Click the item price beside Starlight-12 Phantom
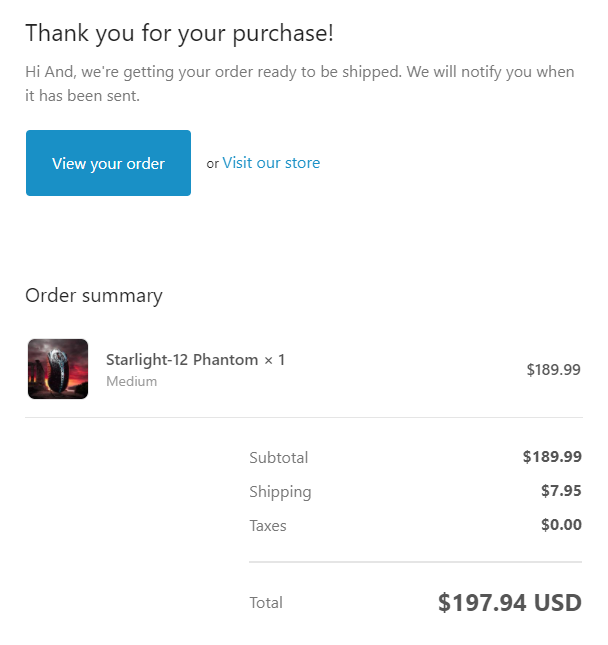 tap(553, 369)
